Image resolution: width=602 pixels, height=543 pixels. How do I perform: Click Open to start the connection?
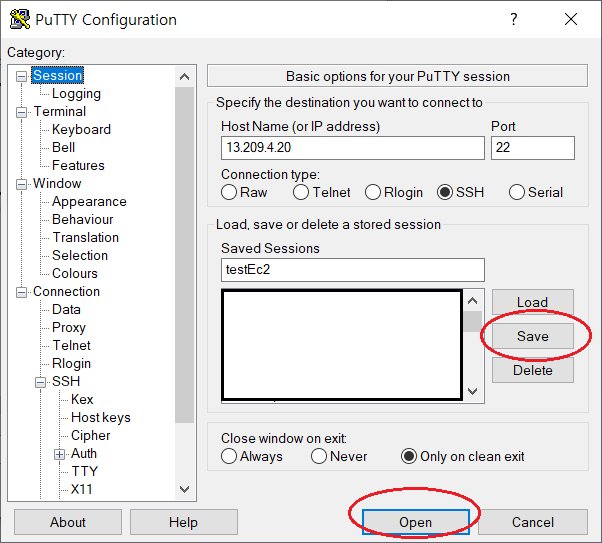[x=415, y=522]
